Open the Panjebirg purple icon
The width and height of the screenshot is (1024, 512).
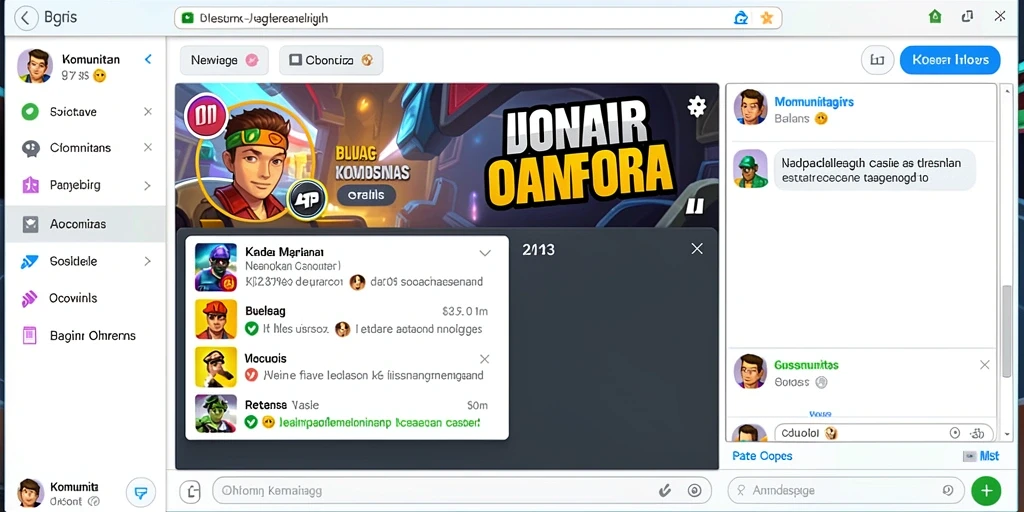tap(30, 185)
